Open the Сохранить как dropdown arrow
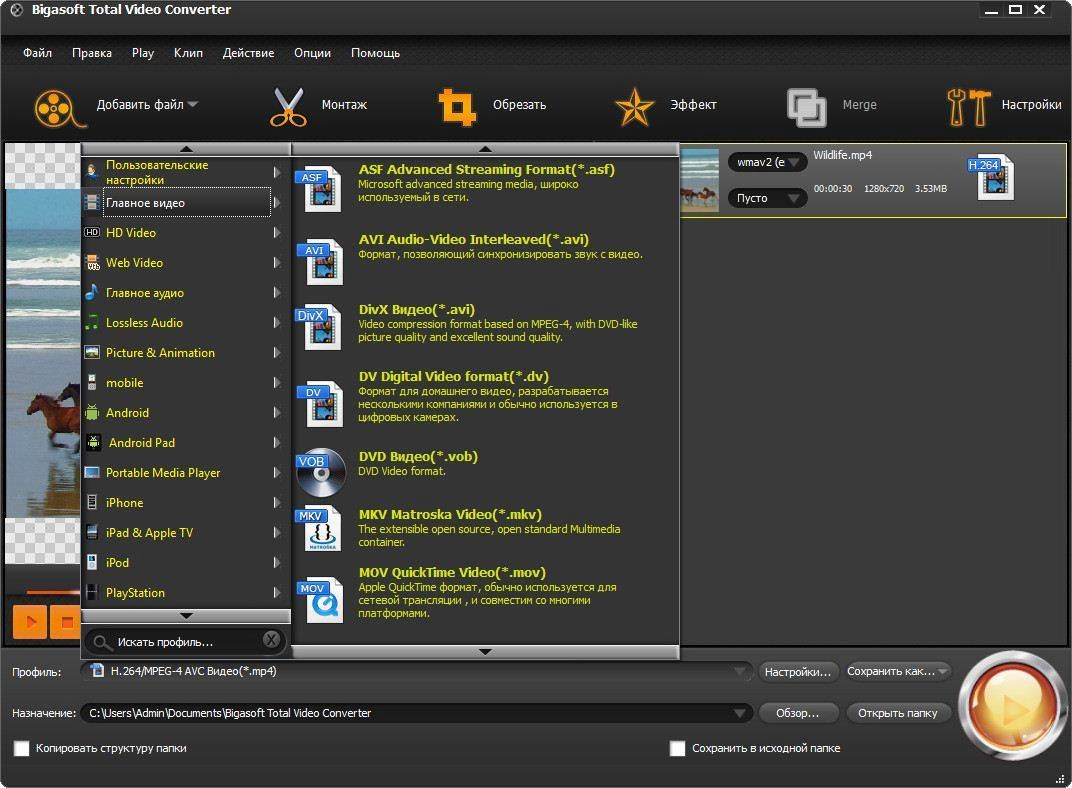 pyautogui.click(x=943, y=672)
